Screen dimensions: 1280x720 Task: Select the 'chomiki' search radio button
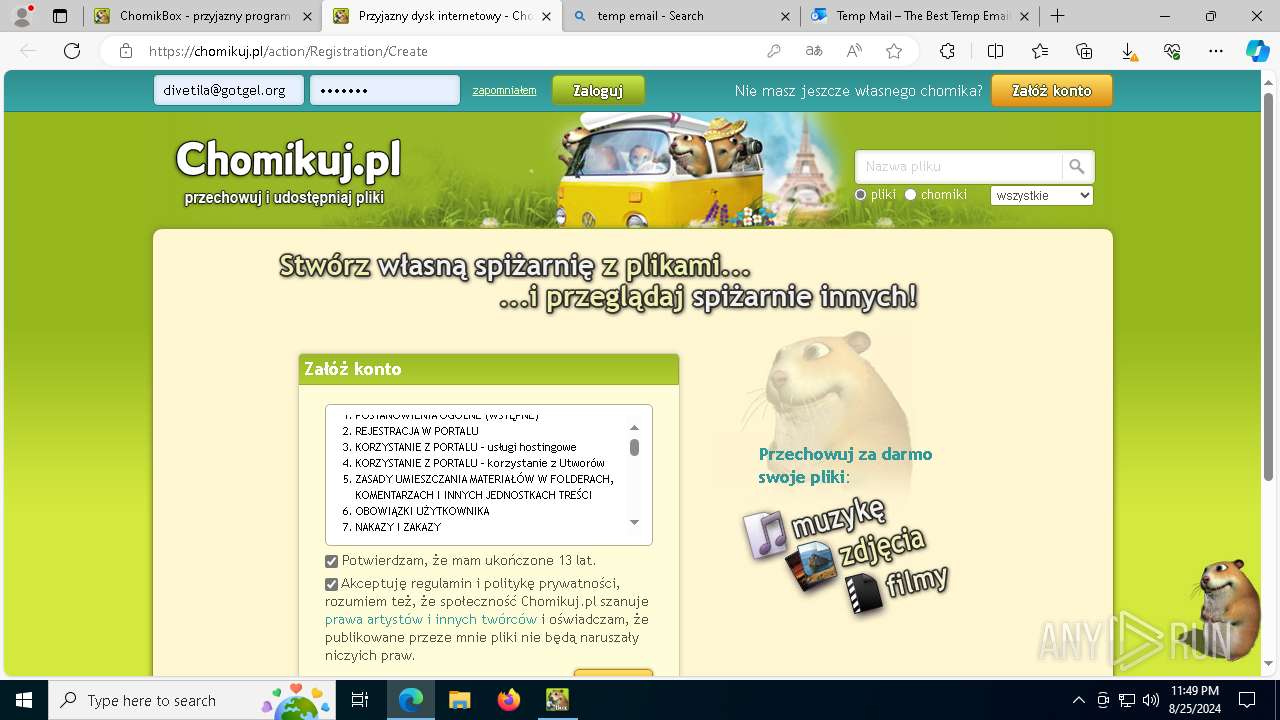point(910,195)
